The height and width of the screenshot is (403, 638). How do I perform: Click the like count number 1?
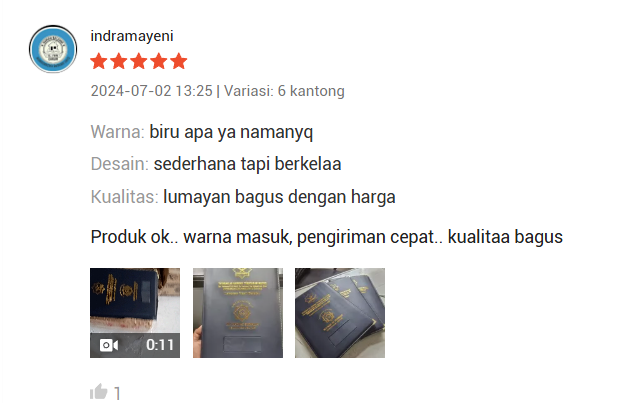[x=117, y=393]
